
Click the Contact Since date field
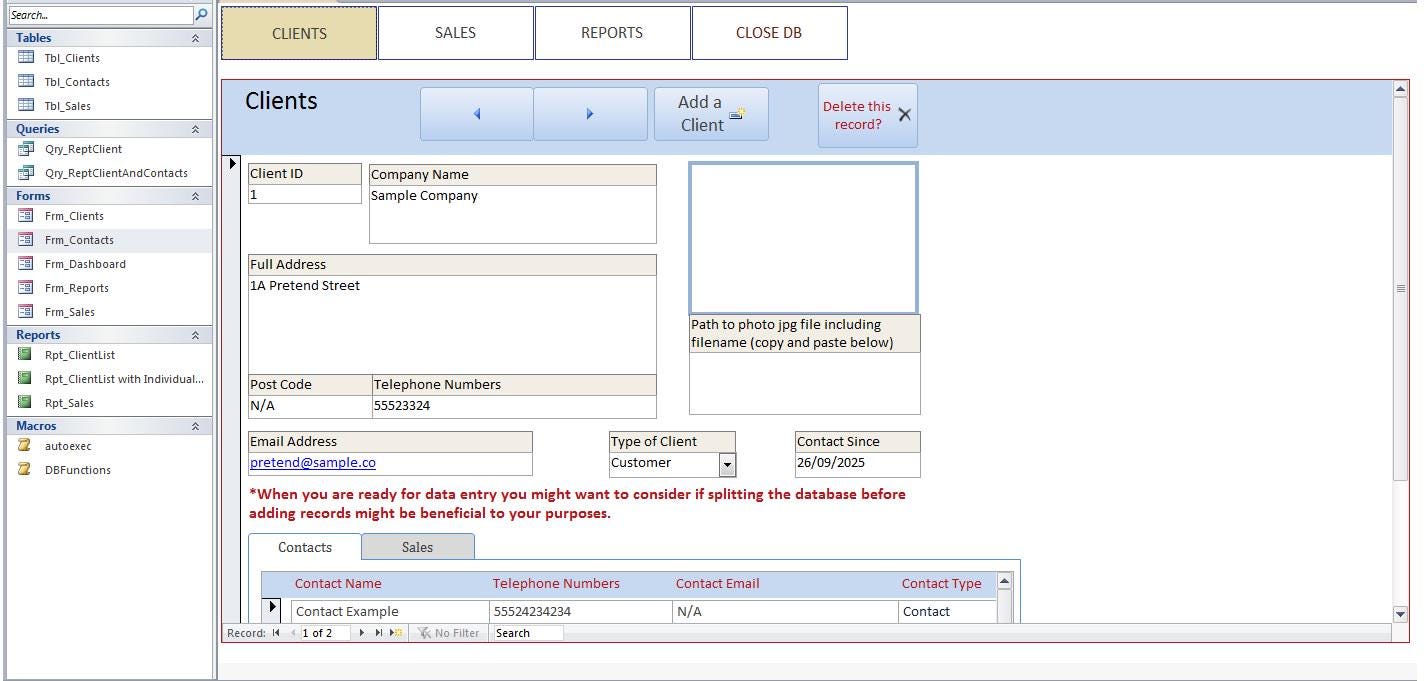857,463
